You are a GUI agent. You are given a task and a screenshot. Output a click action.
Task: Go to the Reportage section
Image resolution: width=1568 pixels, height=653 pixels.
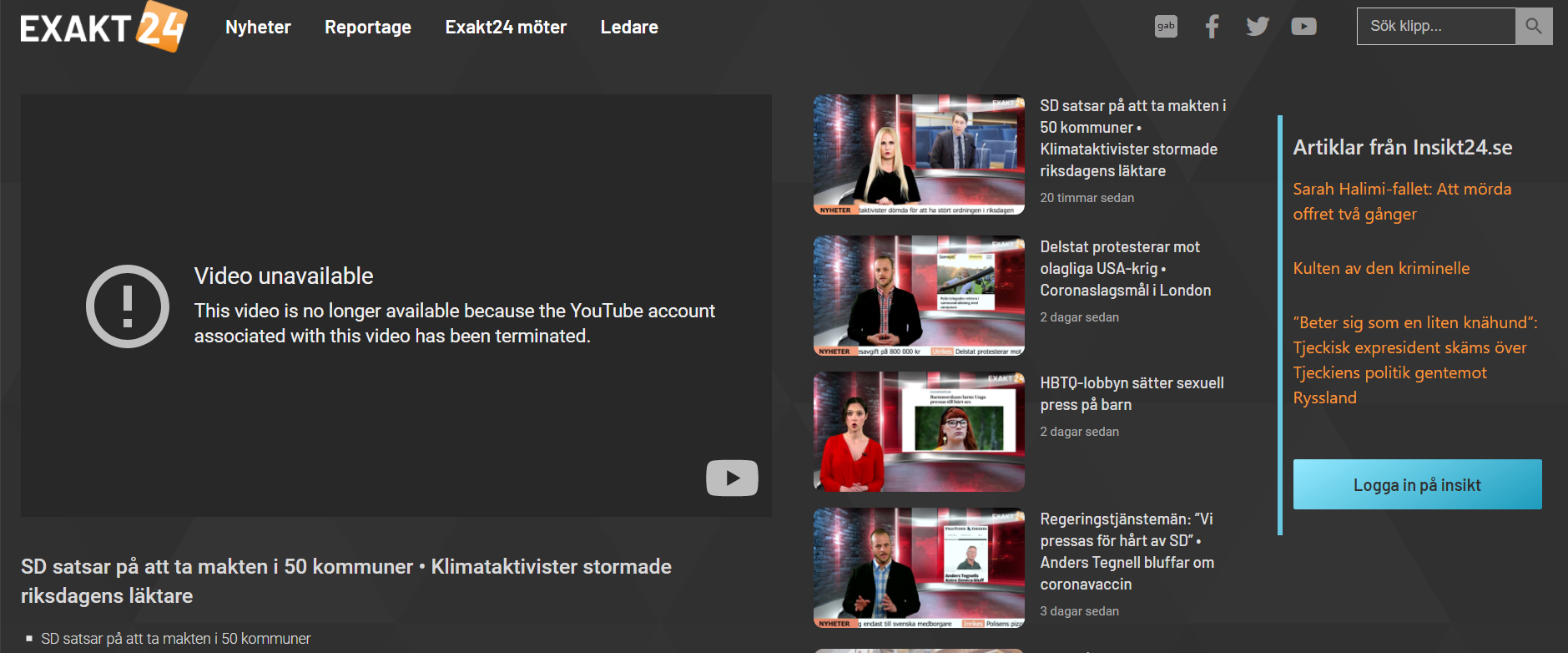click(368, 28)
